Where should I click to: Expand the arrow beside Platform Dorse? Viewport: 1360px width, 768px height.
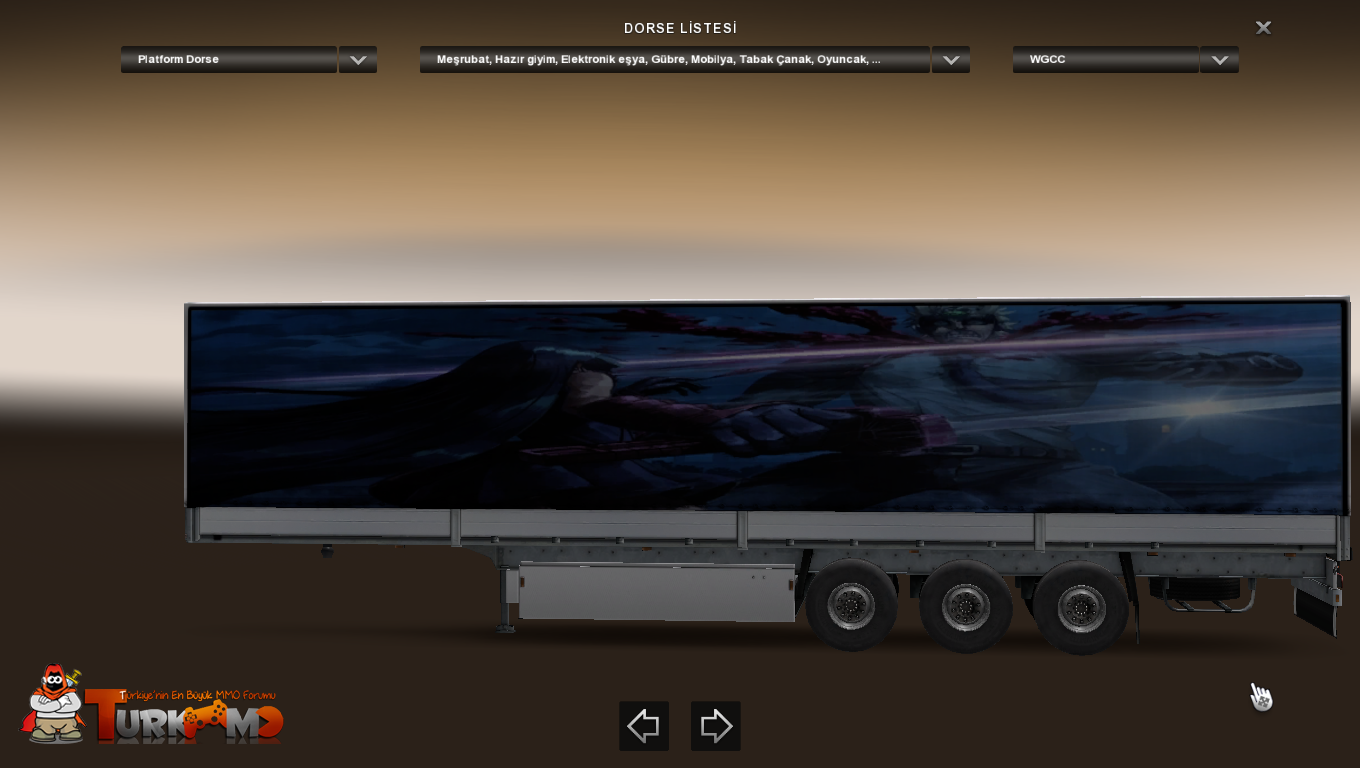(358, 59)
